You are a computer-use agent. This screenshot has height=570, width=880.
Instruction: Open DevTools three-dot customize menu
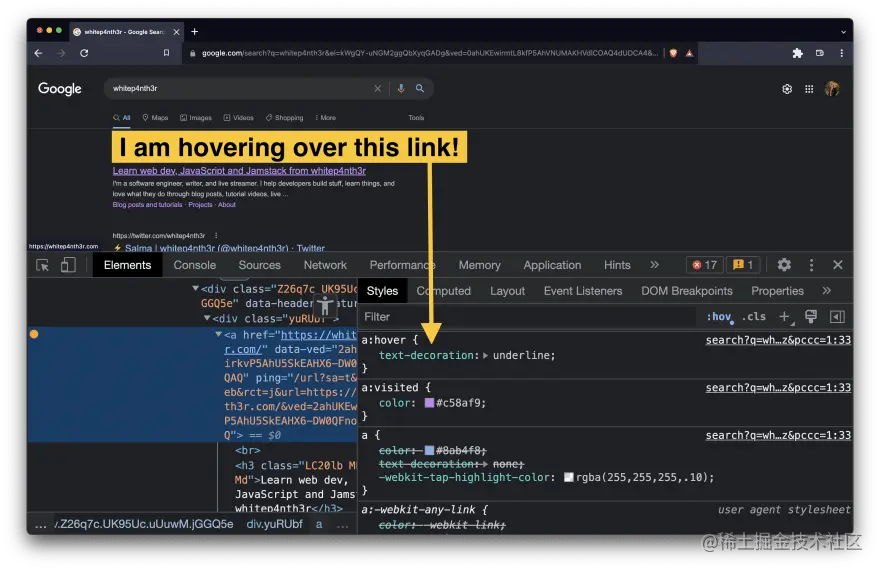coord(811,265)
